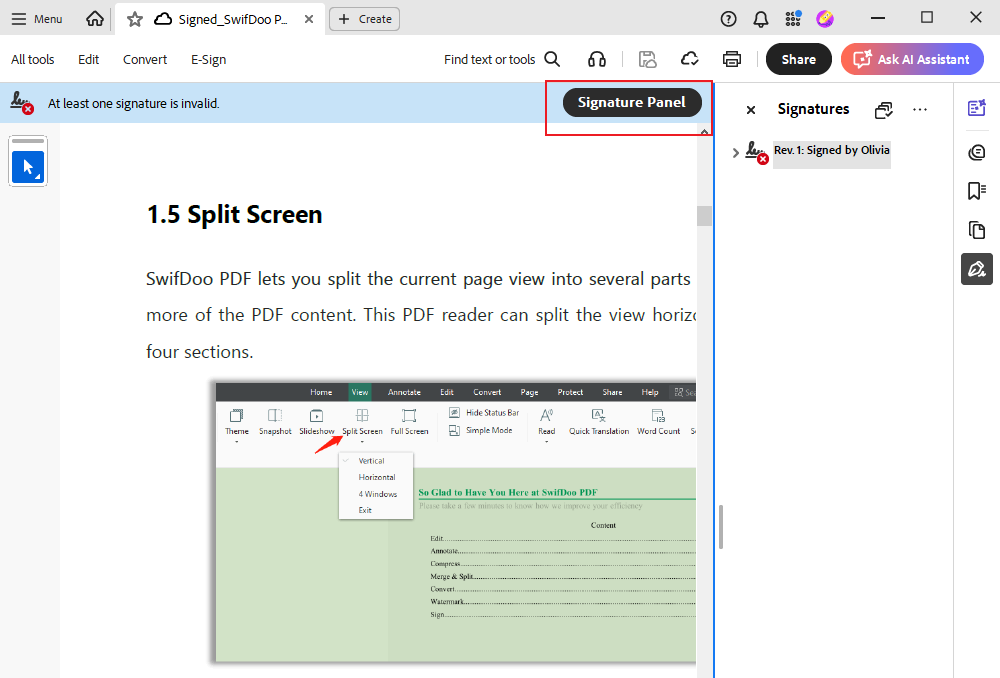
Task: Open the Signatures panel options menu
Action: 920,110
